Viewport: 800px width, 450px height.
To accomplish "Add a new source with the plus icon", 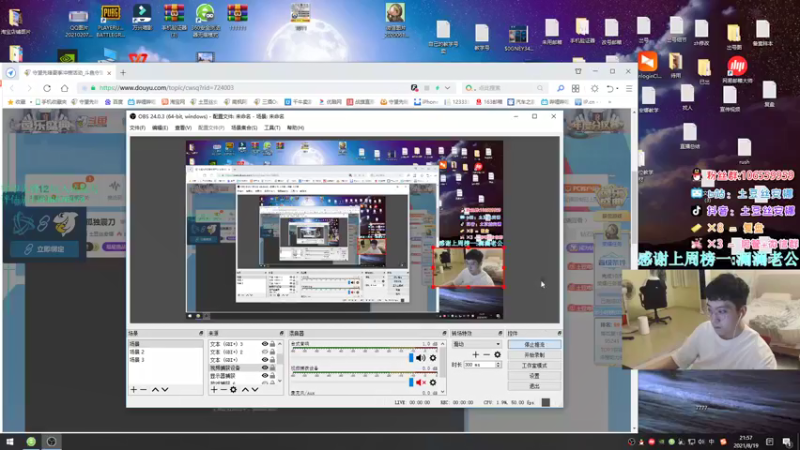I will [214, 390].
